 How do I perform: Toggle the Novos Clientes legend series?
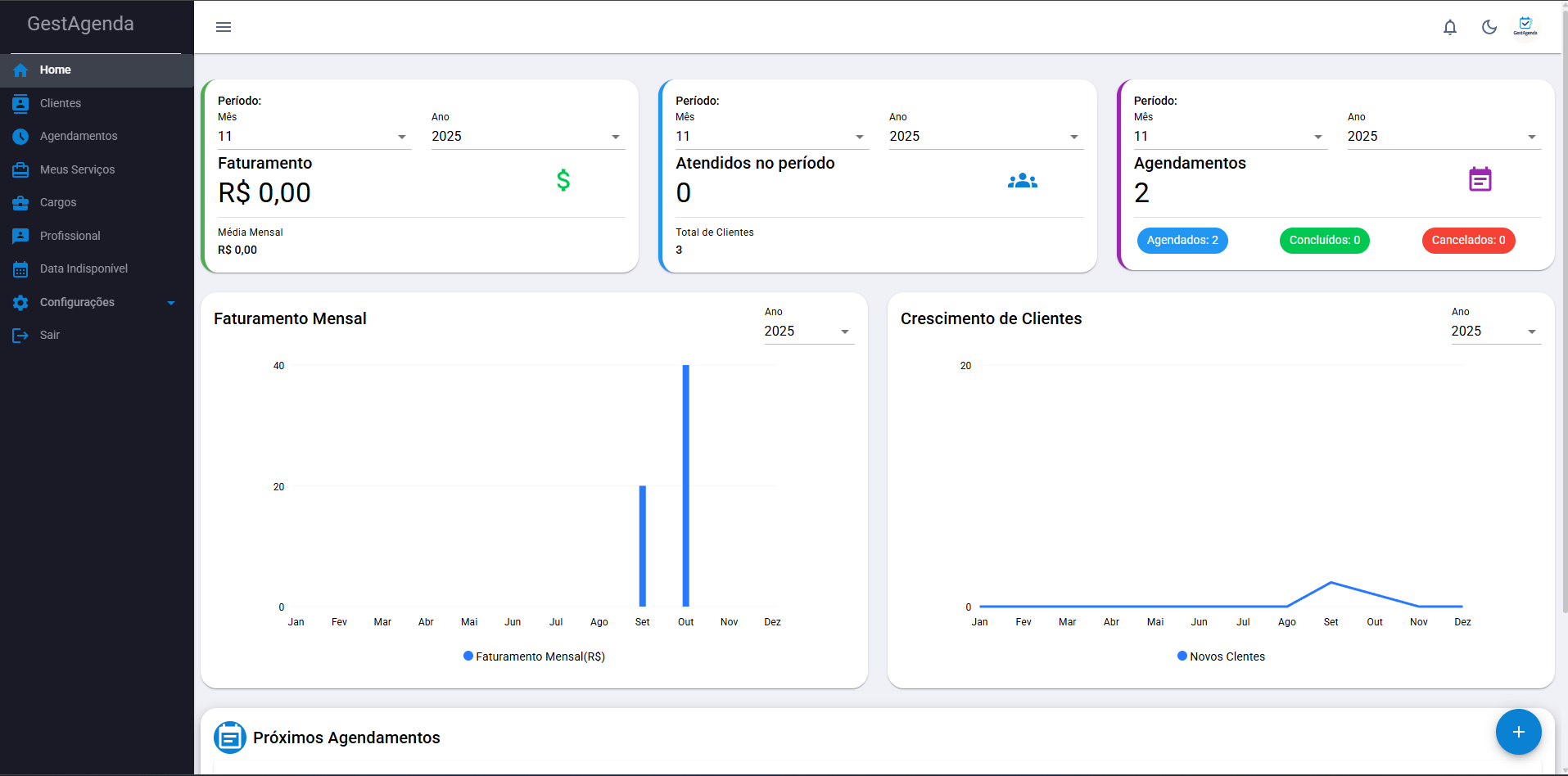pos(1221,656)
